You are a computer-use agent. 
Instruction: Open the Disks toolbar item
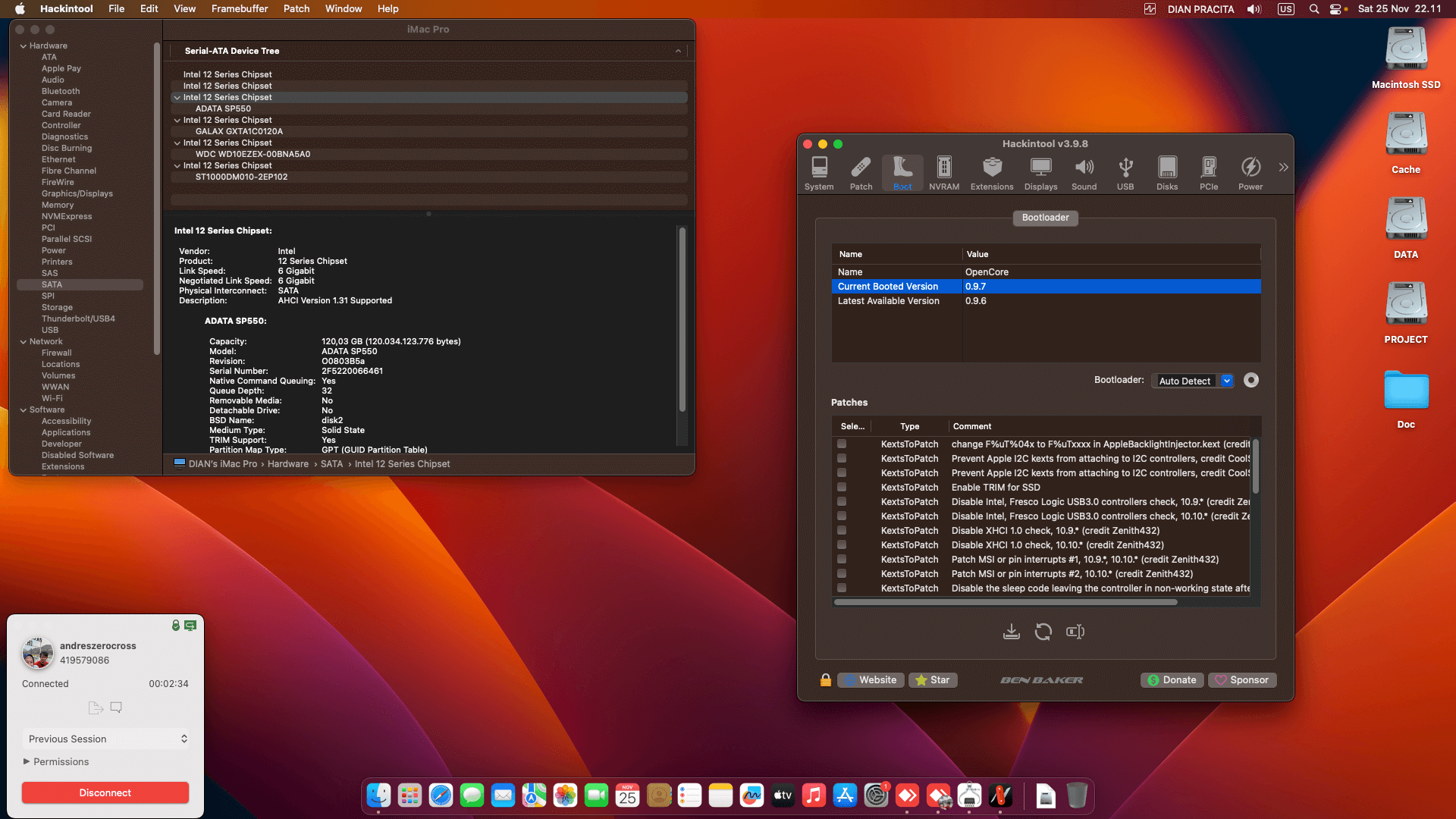1167,174
